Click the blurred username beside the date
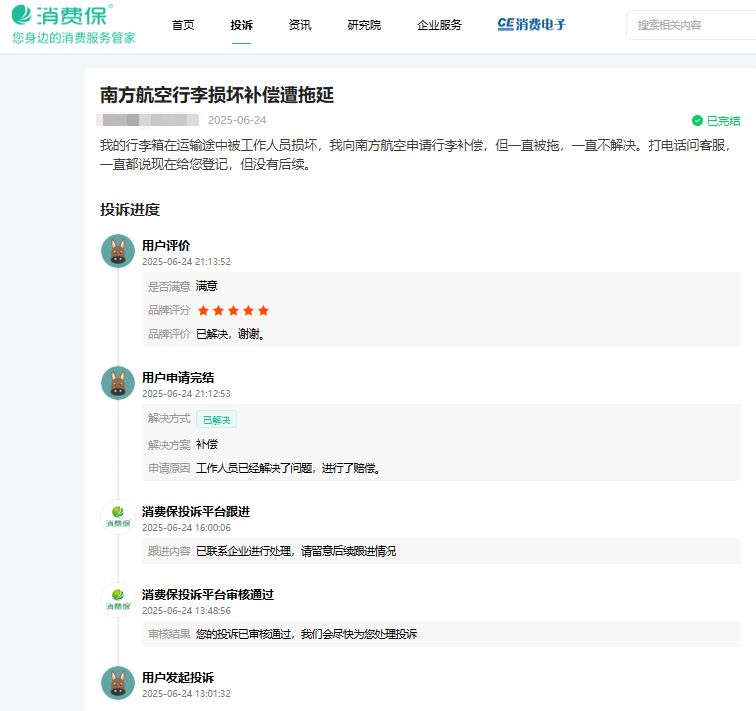Image resolution: width=756 pixels, height=711 pixels. coord(148,120)
